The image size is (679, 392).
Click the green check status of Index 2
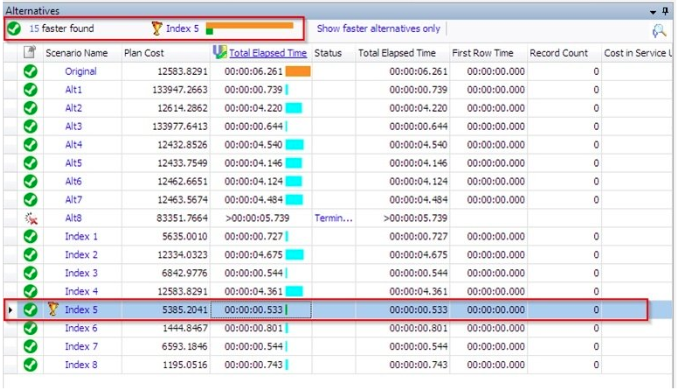[30, 255]
